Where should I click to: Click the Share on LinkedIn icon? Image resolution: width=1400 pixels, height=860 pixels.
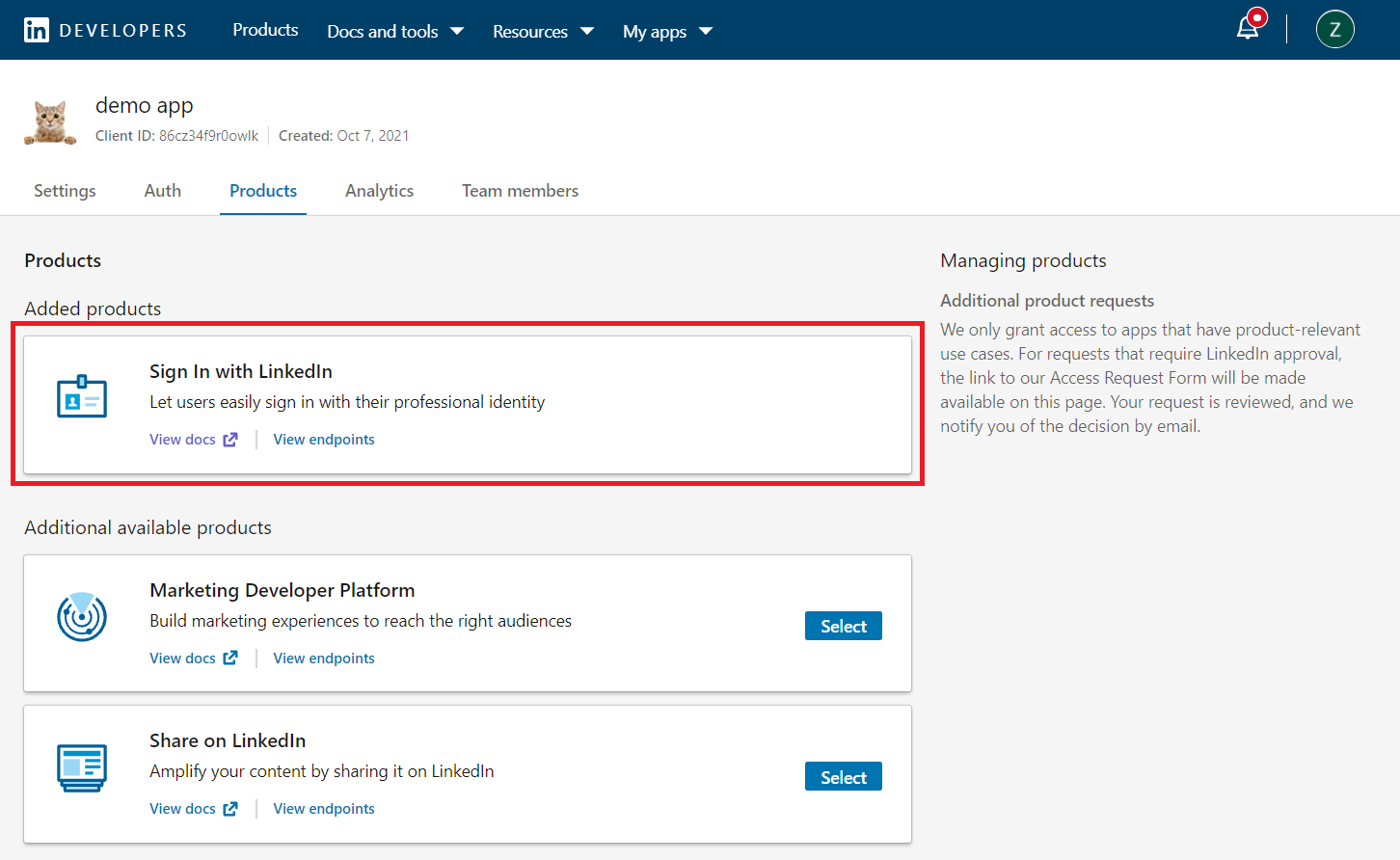(x=82, y=767)
